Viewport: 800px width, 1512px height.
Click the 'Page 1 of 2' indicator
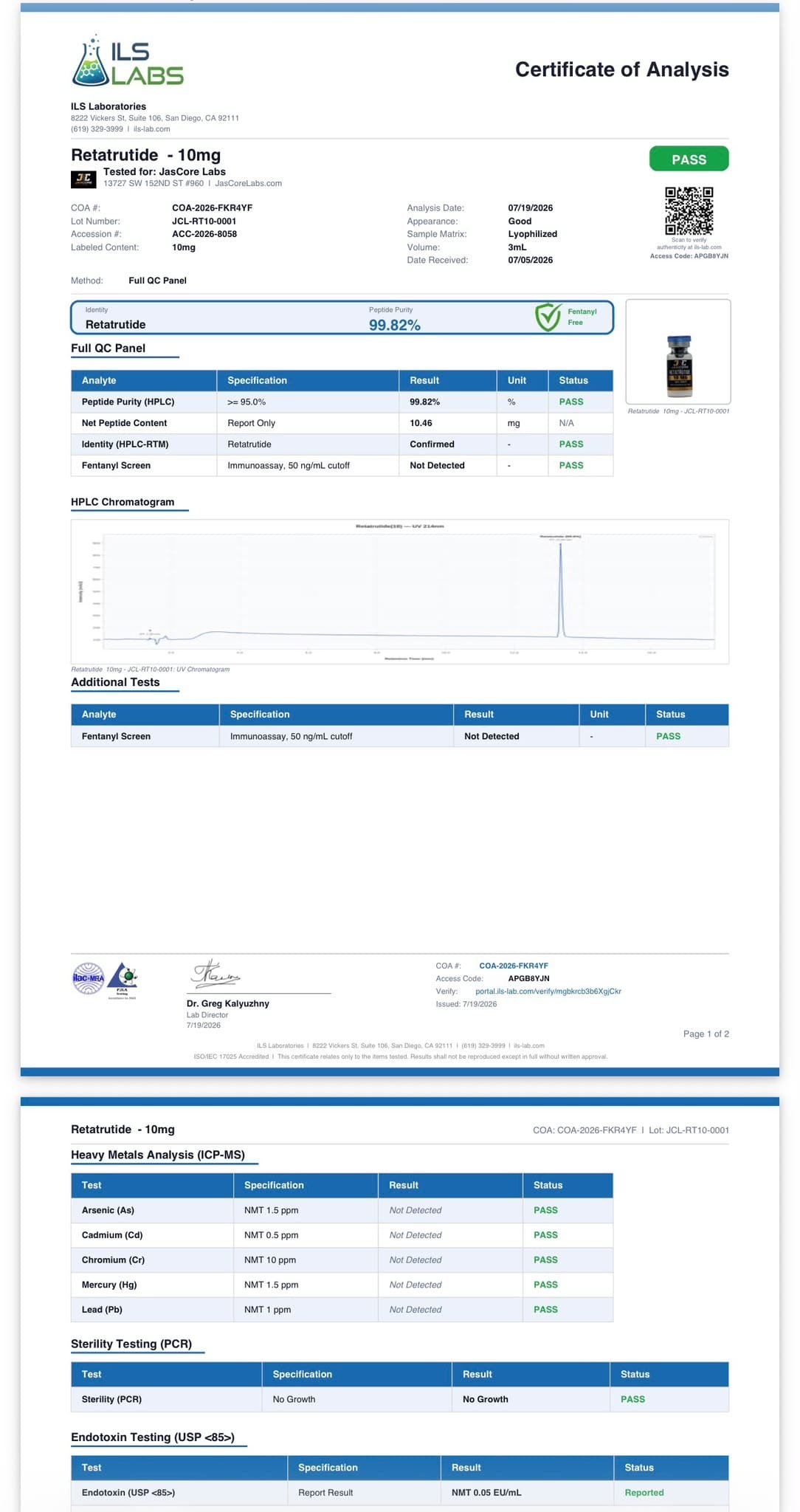(706, 1034)
